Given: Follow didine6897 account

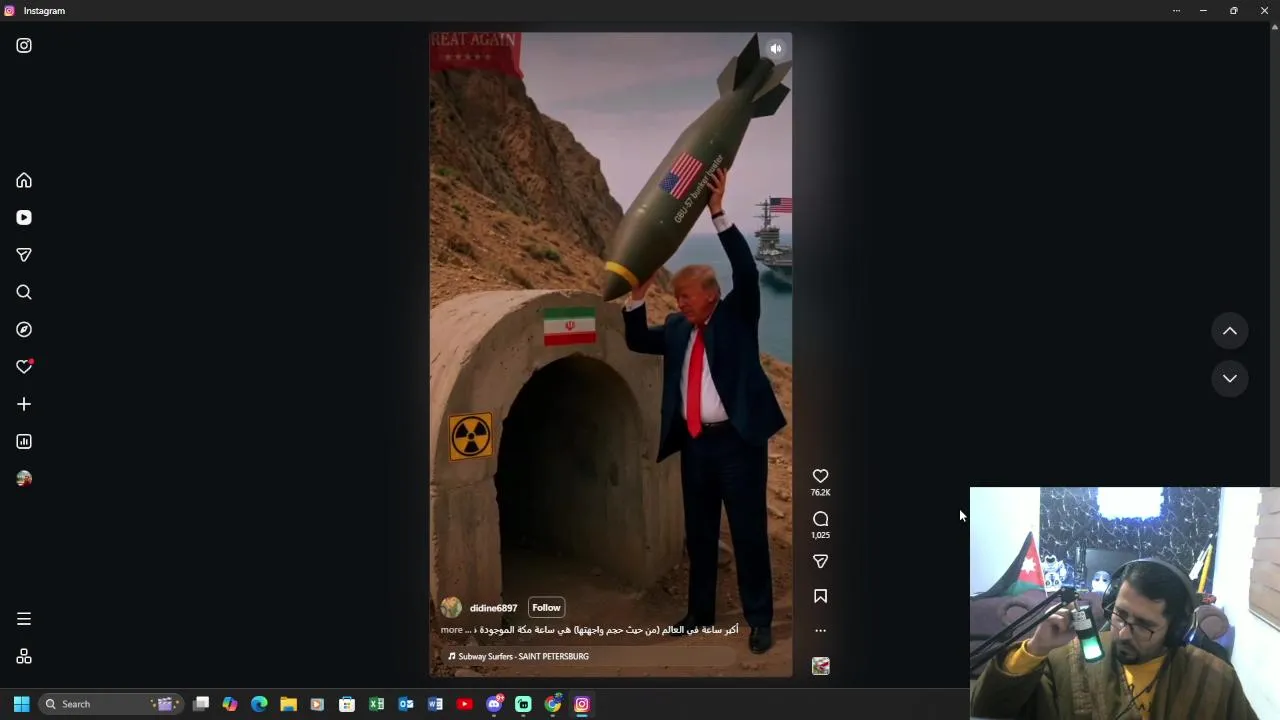Looking at the screenshot, I should pyautogui.click(x=546, y=608).
